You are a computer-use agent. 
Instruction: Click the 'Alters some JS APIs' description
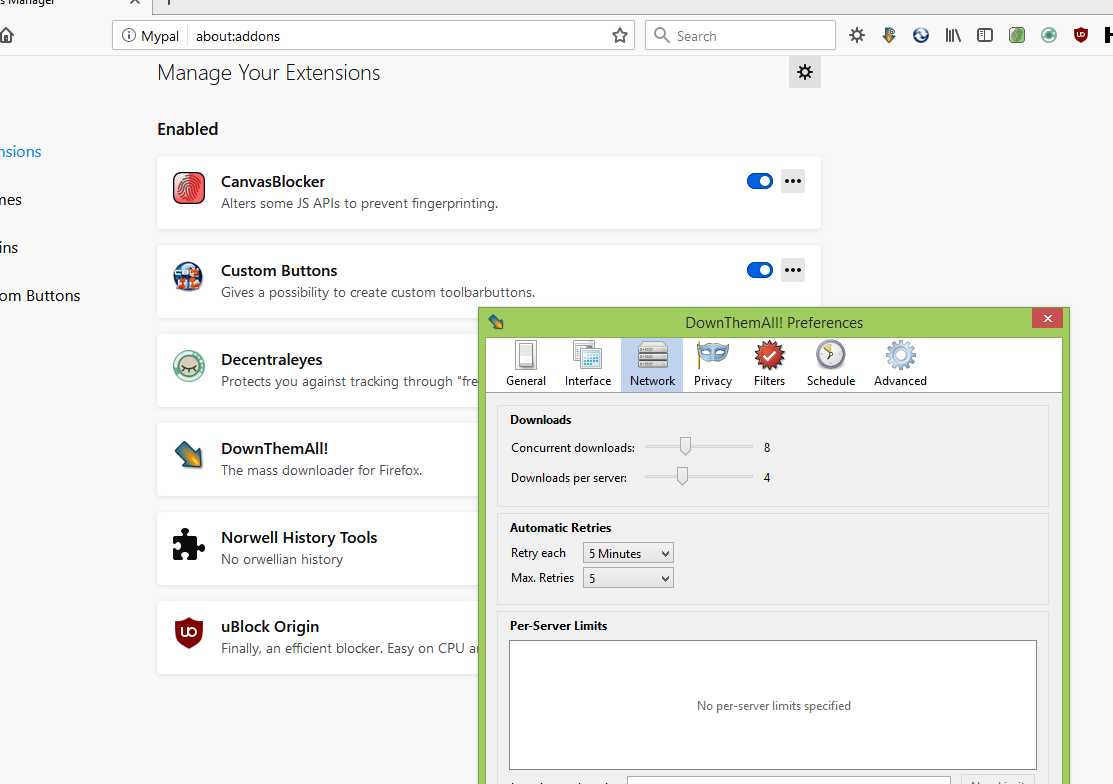tap(359, 204)
